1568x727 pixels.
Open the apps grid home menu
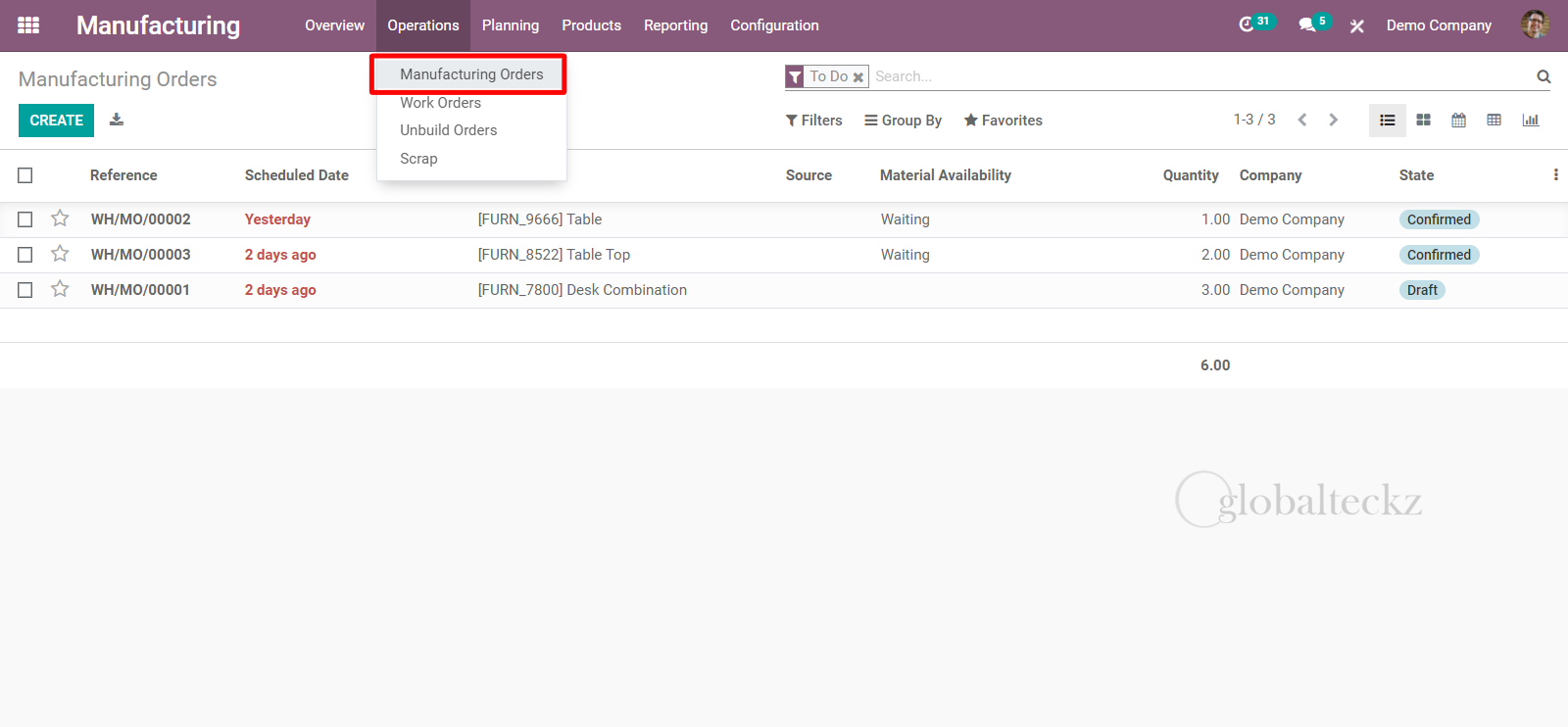coord(28,25)
